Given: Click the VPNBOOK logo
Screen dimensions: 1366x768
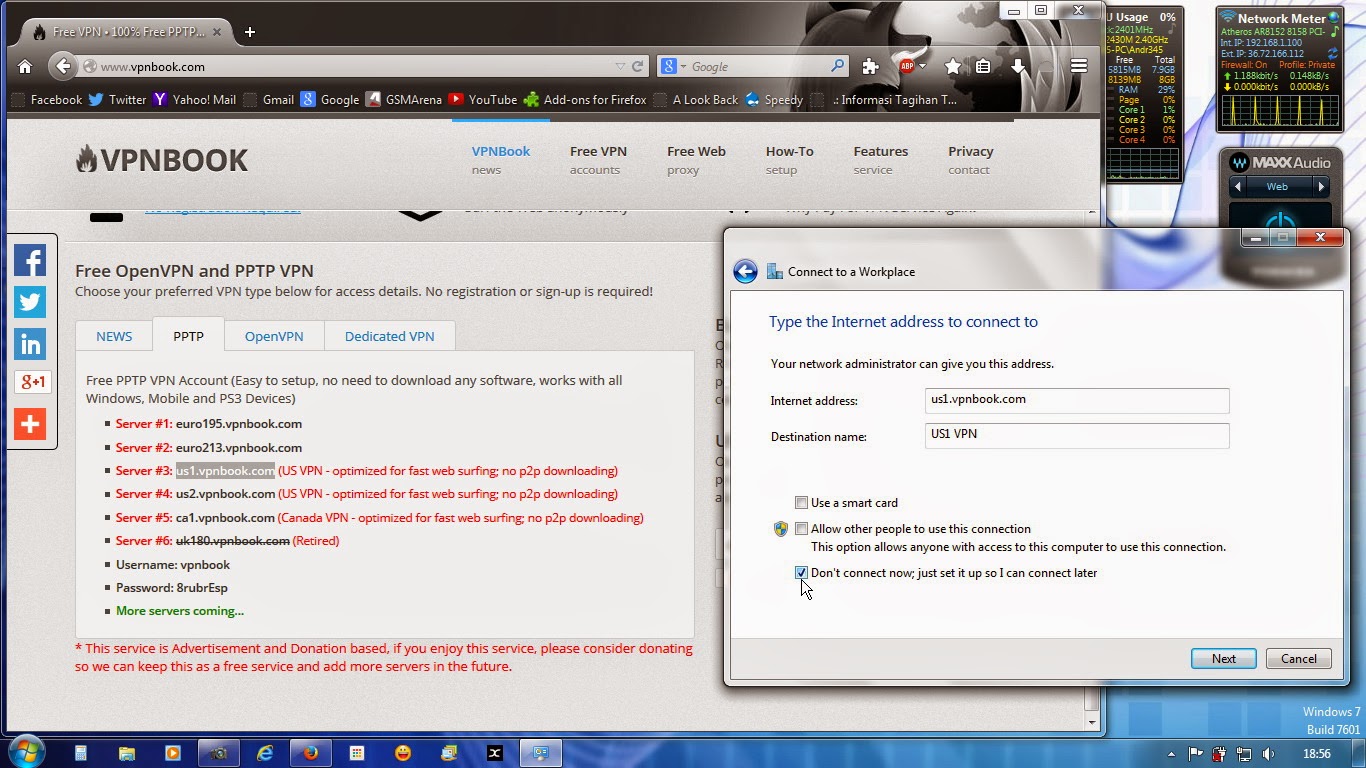Looking at the screenshot, I should coord(162,160).
